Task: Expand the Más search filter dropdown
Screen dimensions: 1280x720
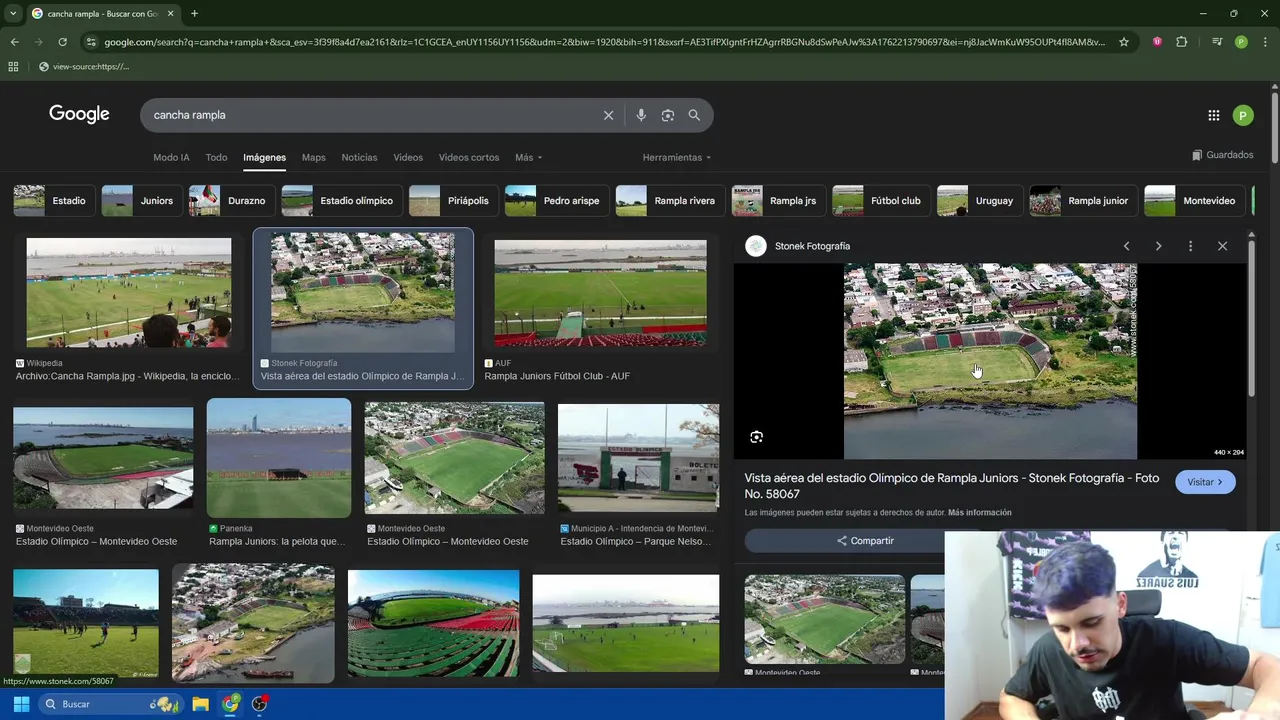Action: pos(528,158)
